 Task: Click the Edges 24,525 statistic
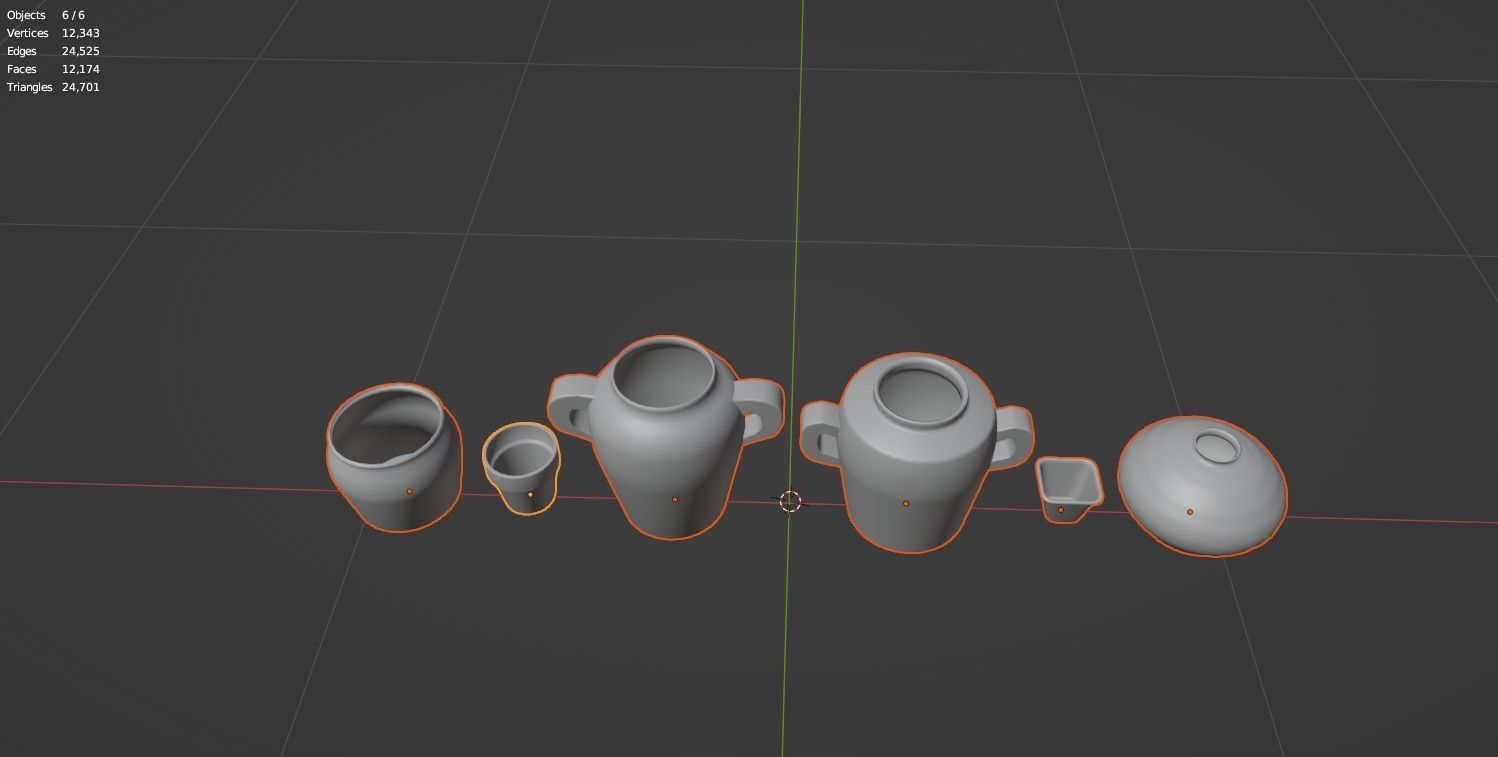[53, 51]
